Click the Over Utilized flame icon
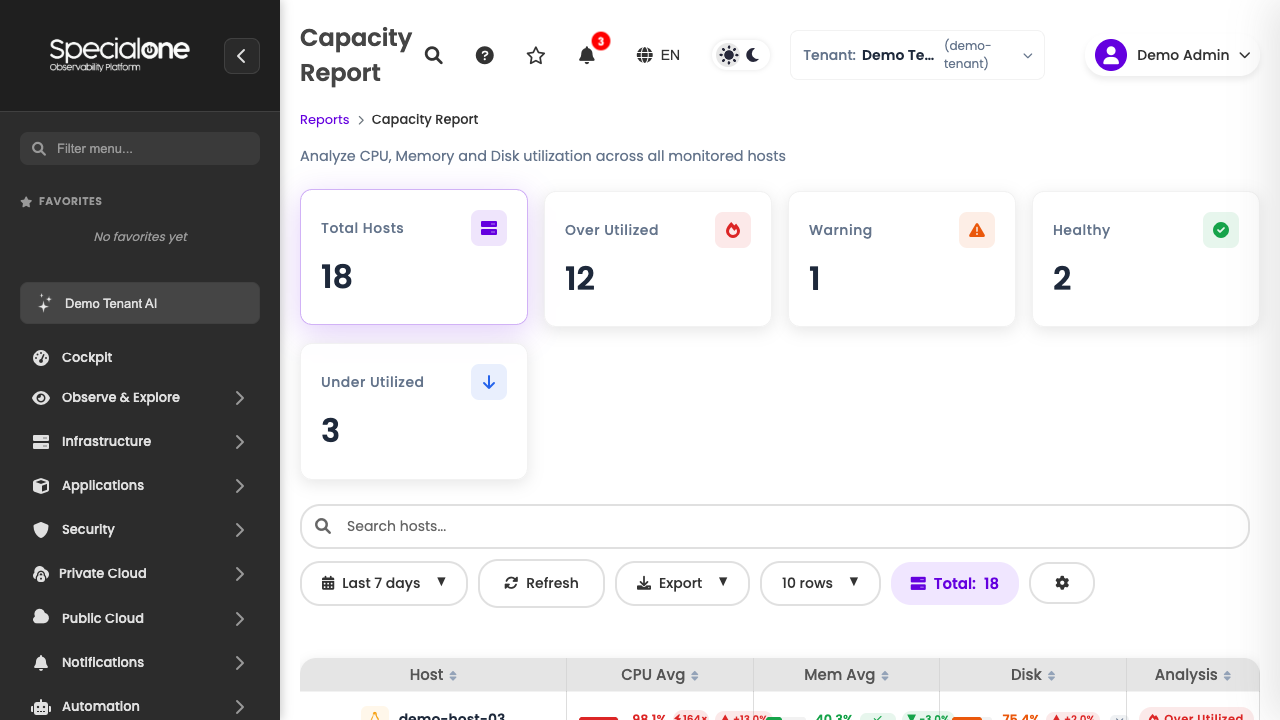 pos(733,230)
